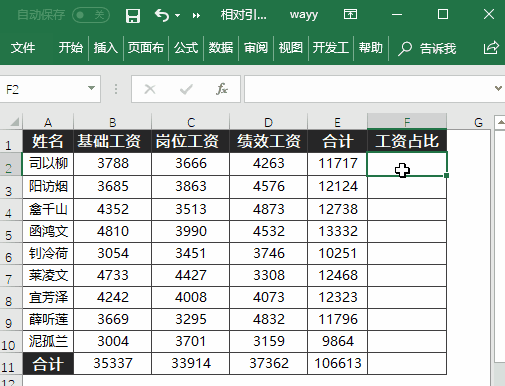Click the 绩效工资 header cell
505x386 pixels.
268,141
